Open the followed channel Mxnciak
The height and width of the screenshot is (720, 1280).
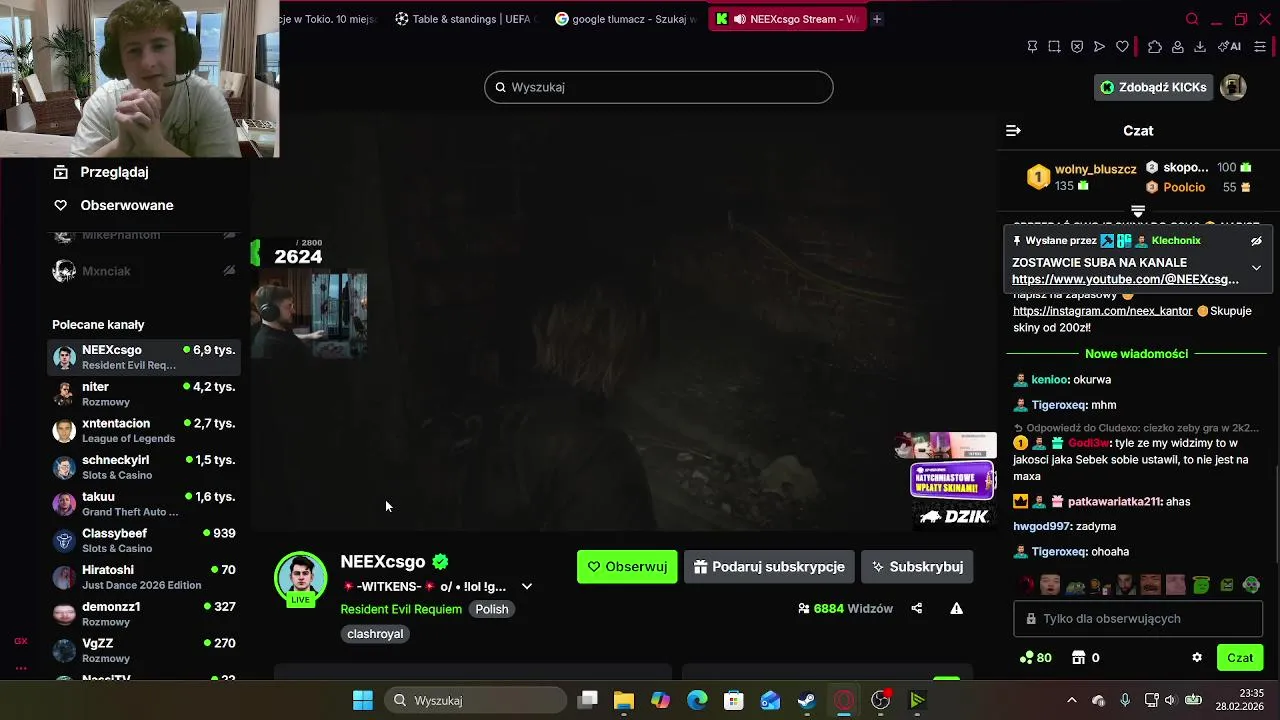point(144,271)
